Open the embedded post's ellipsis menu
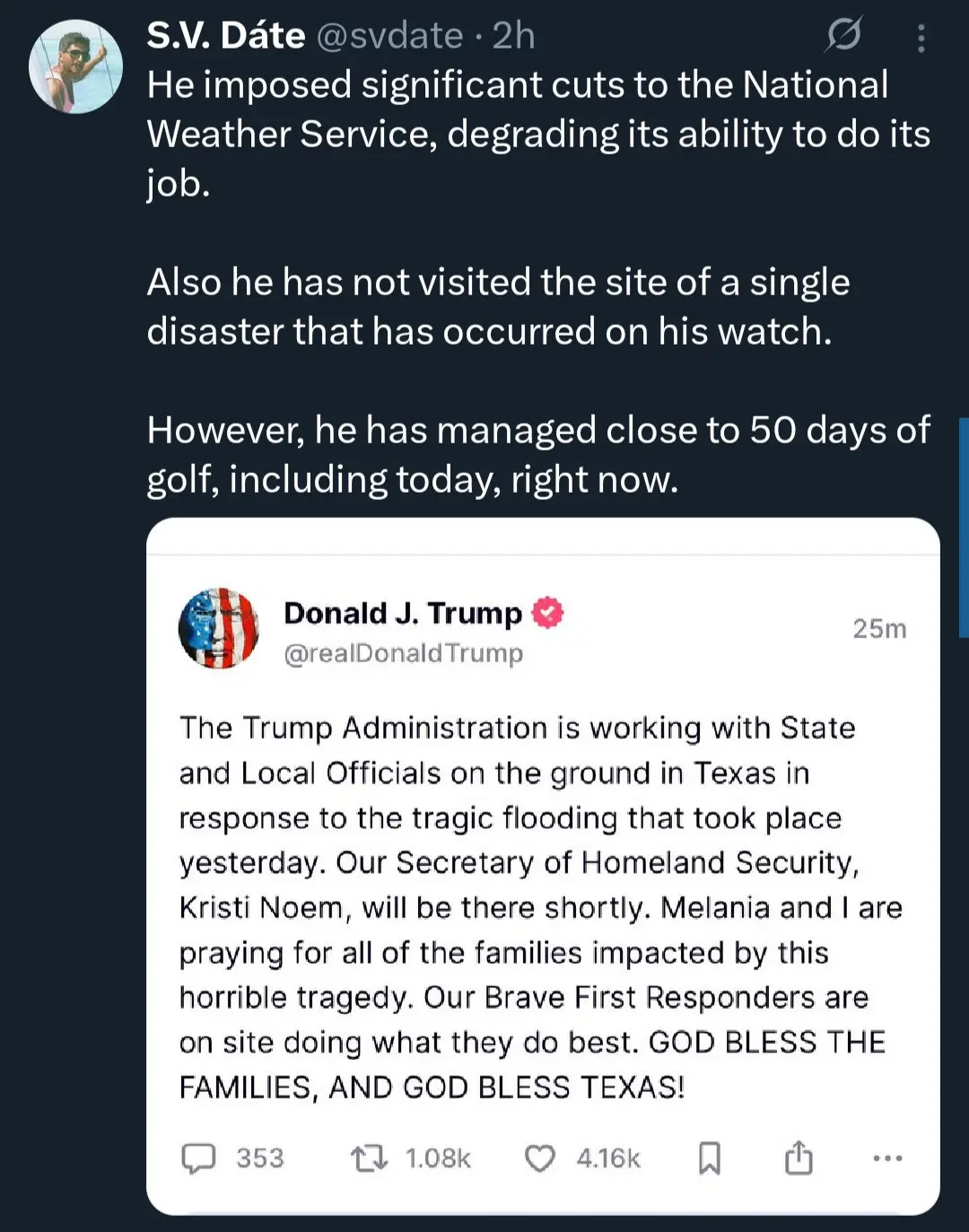The image size is (969, 1232). click(x=887, y=1158)
